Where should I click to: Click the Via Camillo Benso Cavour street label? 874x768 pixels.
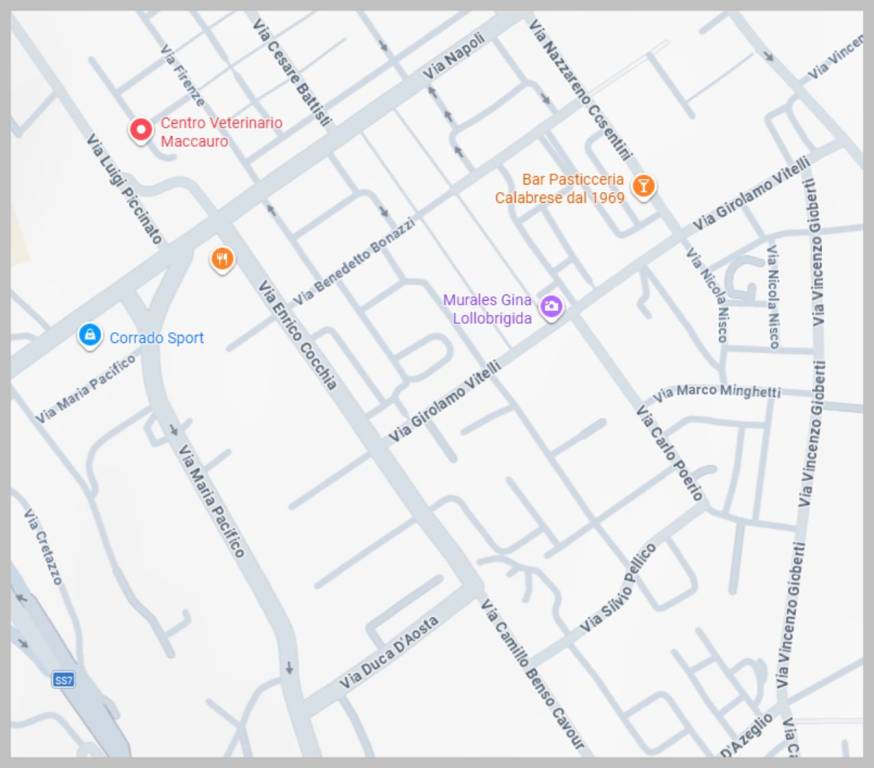click(531, 673)
